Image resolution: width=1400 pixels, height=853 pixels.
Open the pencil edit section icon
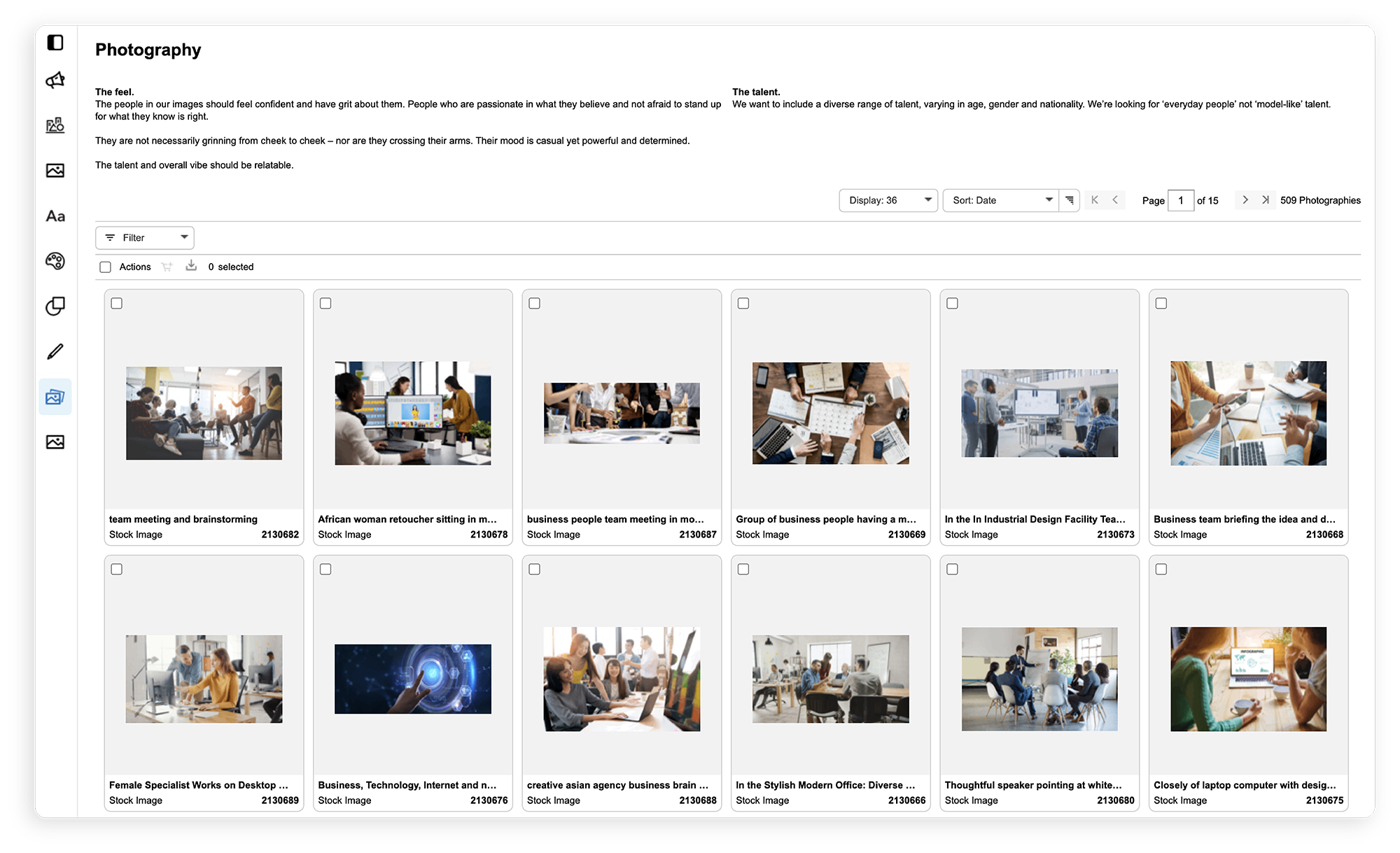(x=55, y=351)
